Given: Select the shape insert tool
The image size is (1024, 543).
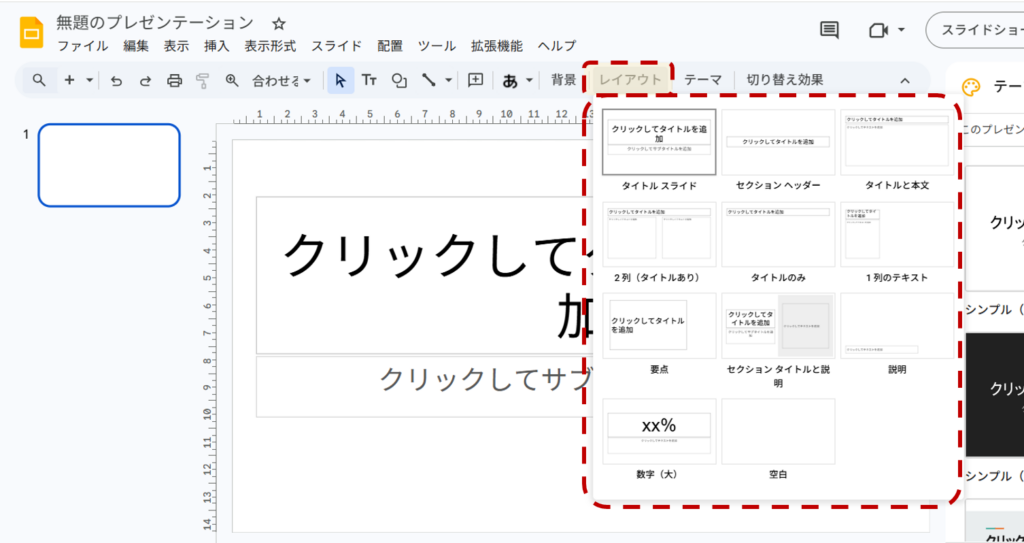Looking at the screenshot, I should [399, 80].
